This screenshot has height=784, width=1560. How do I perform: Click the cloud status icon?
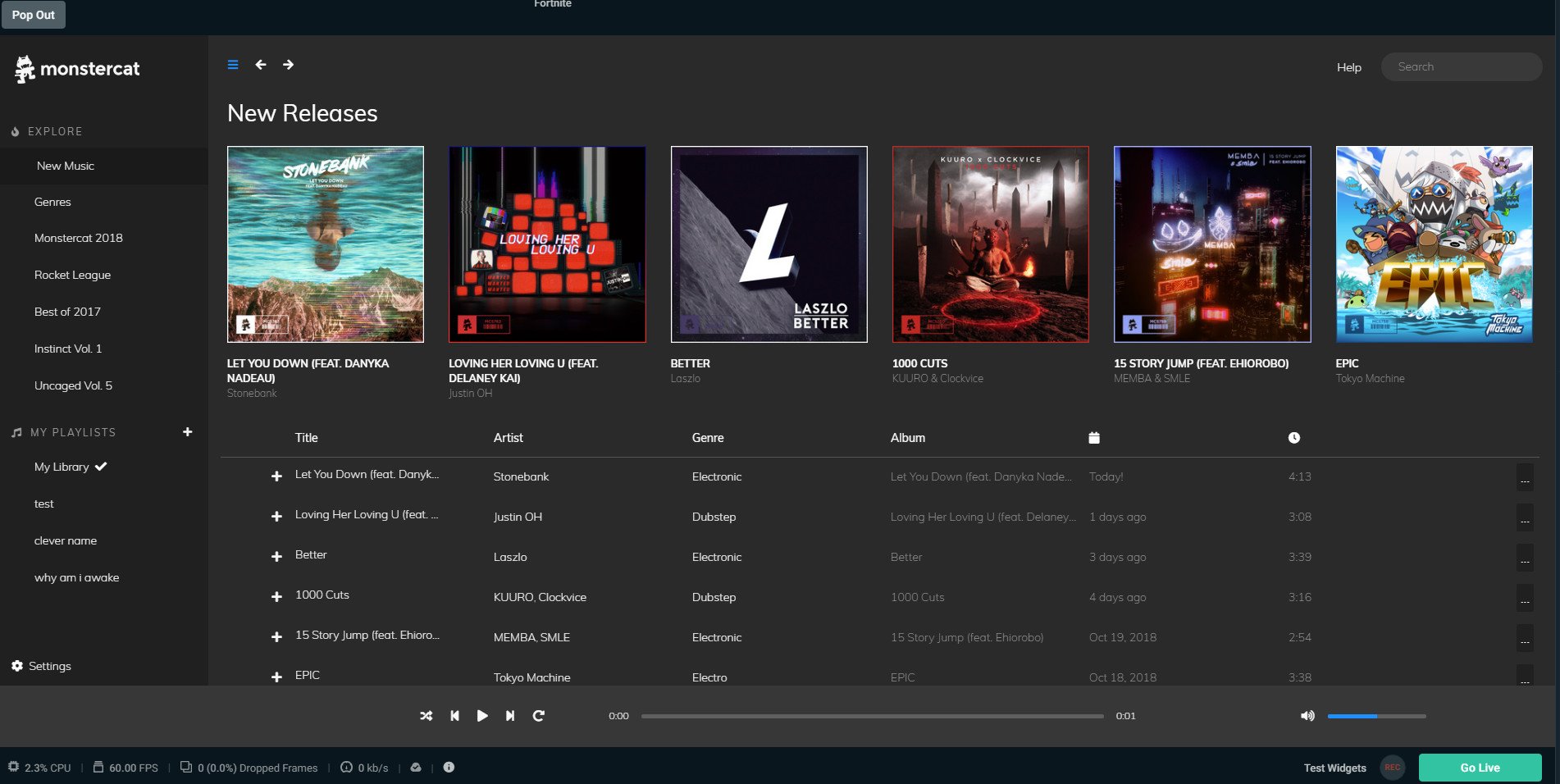point(416,767)
